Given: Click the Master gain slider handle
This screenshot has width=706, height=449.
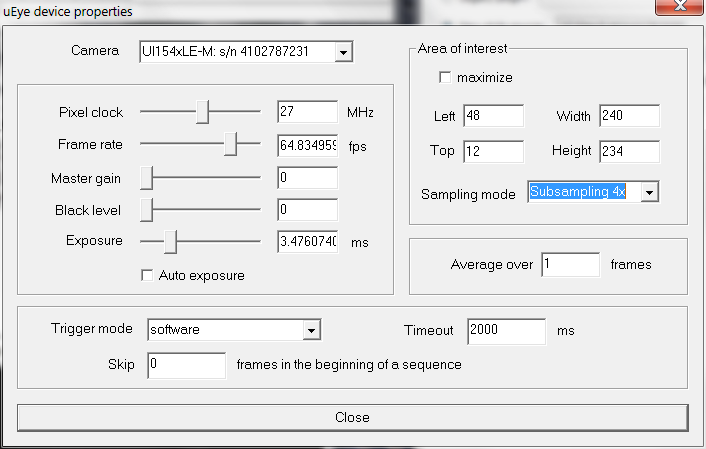Looking at the screenshot, I should pyautogui.click(x=146, y=178).
